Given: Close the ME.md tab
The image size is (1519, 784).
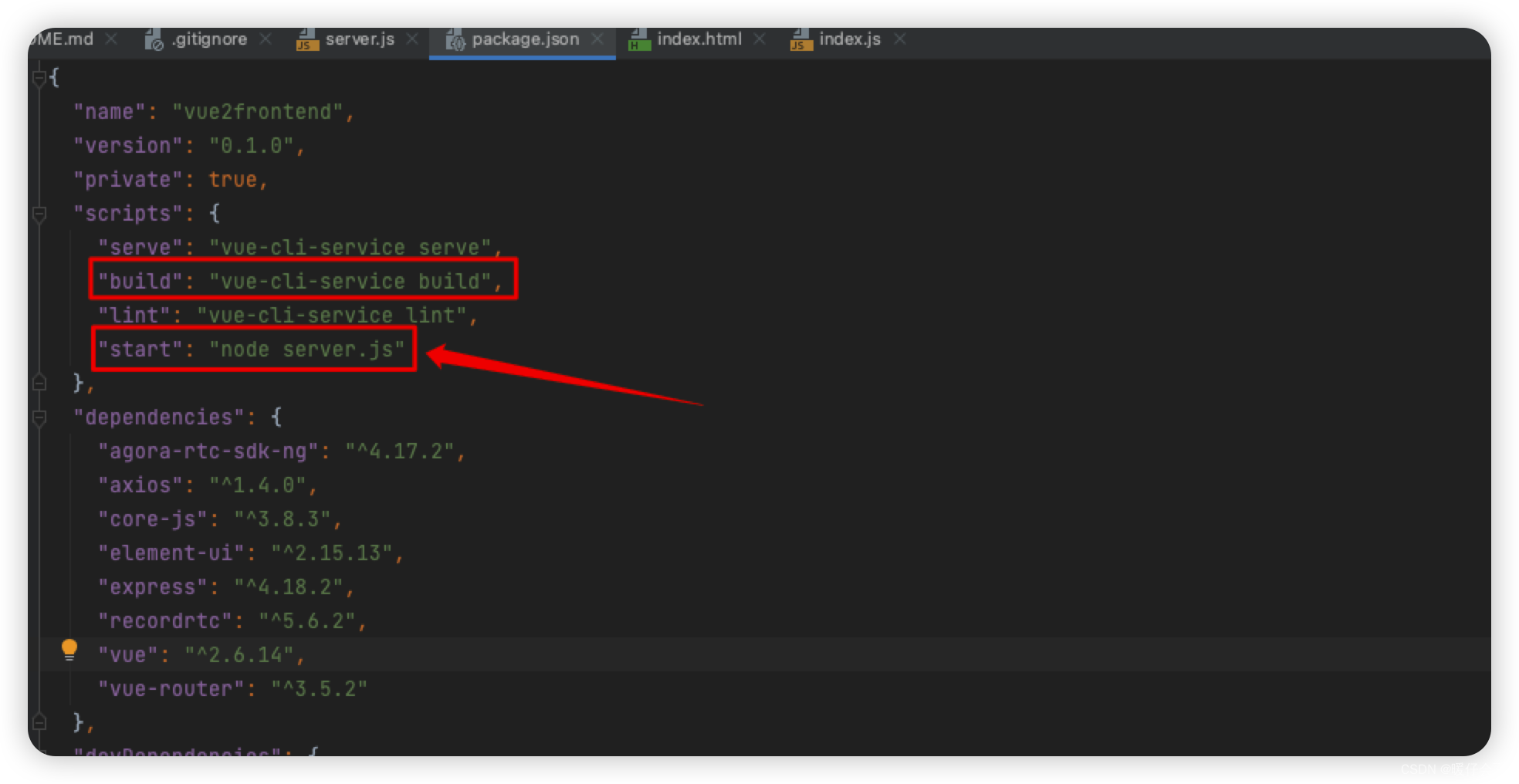Looking at the screenshot, I should point(111,39).
